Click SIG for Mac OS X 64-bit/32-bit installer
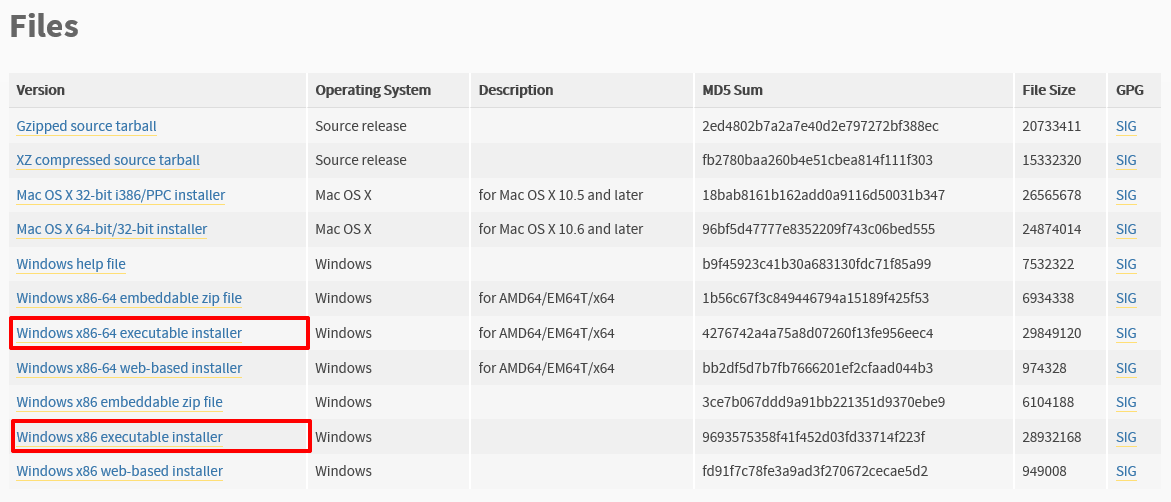Viewport: 1171px width, 502px height. coord(1126,229)
